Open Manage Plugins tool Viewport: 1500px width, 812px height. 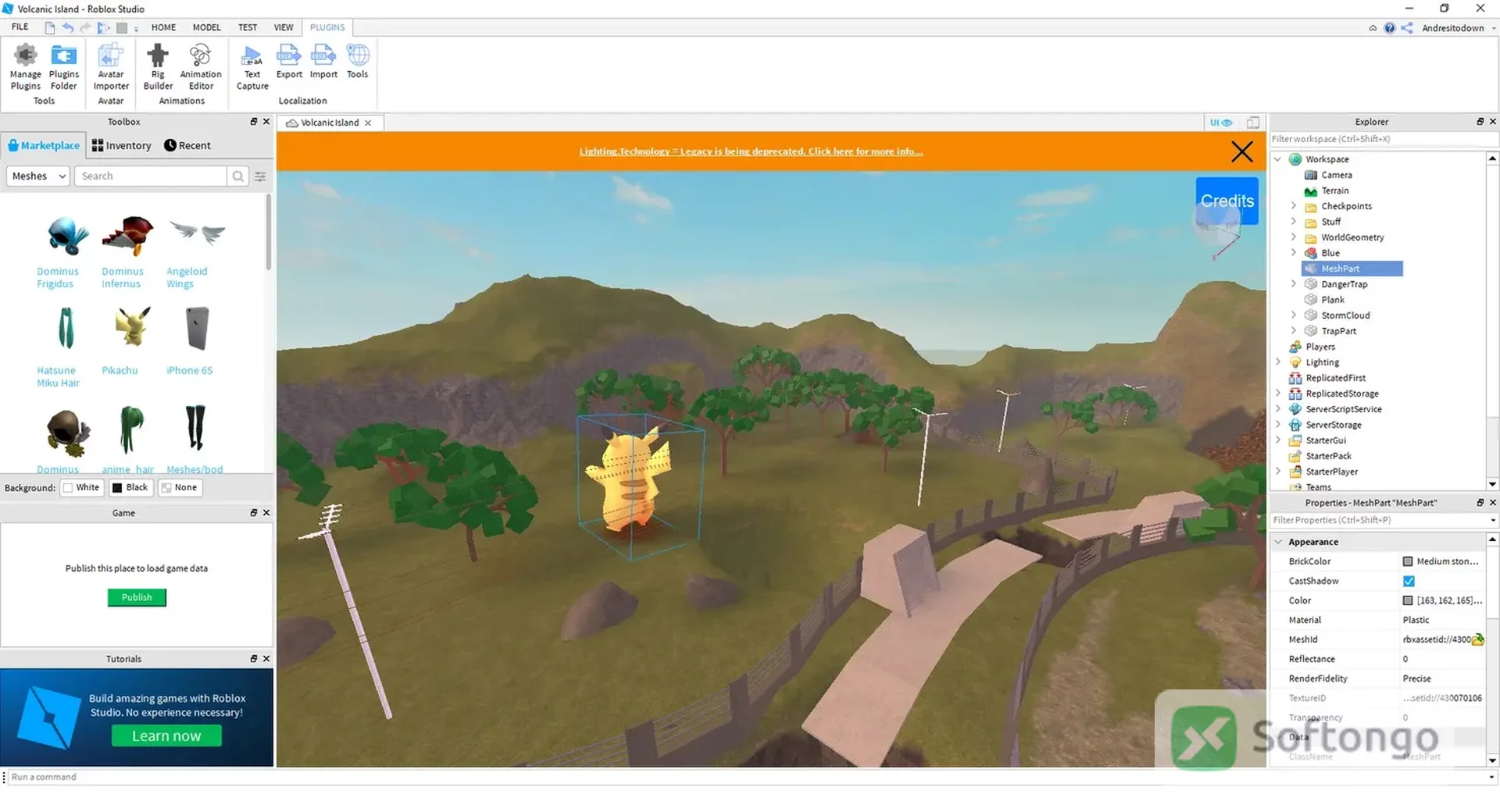[x=25, y=67]
